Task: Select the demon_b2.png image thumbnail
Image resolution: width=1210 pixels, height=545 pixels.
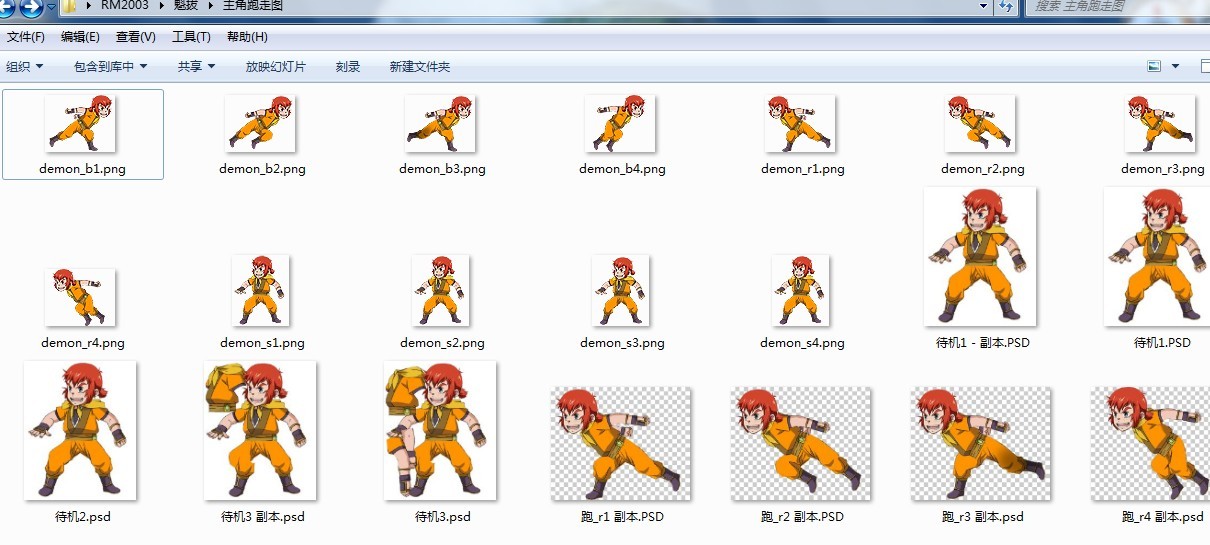Action: click(x=261, y=124)
